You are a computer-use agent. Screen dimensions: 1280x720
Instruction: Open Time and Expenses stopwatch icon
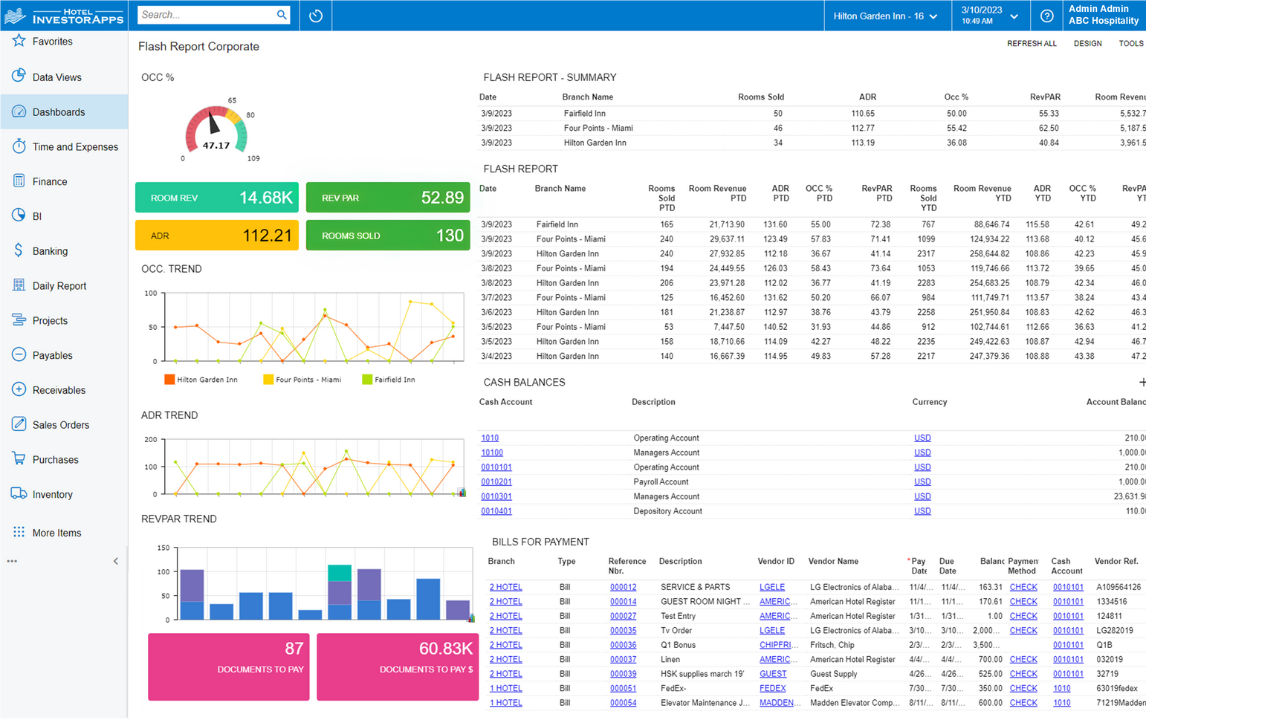(x=18, y=147)
